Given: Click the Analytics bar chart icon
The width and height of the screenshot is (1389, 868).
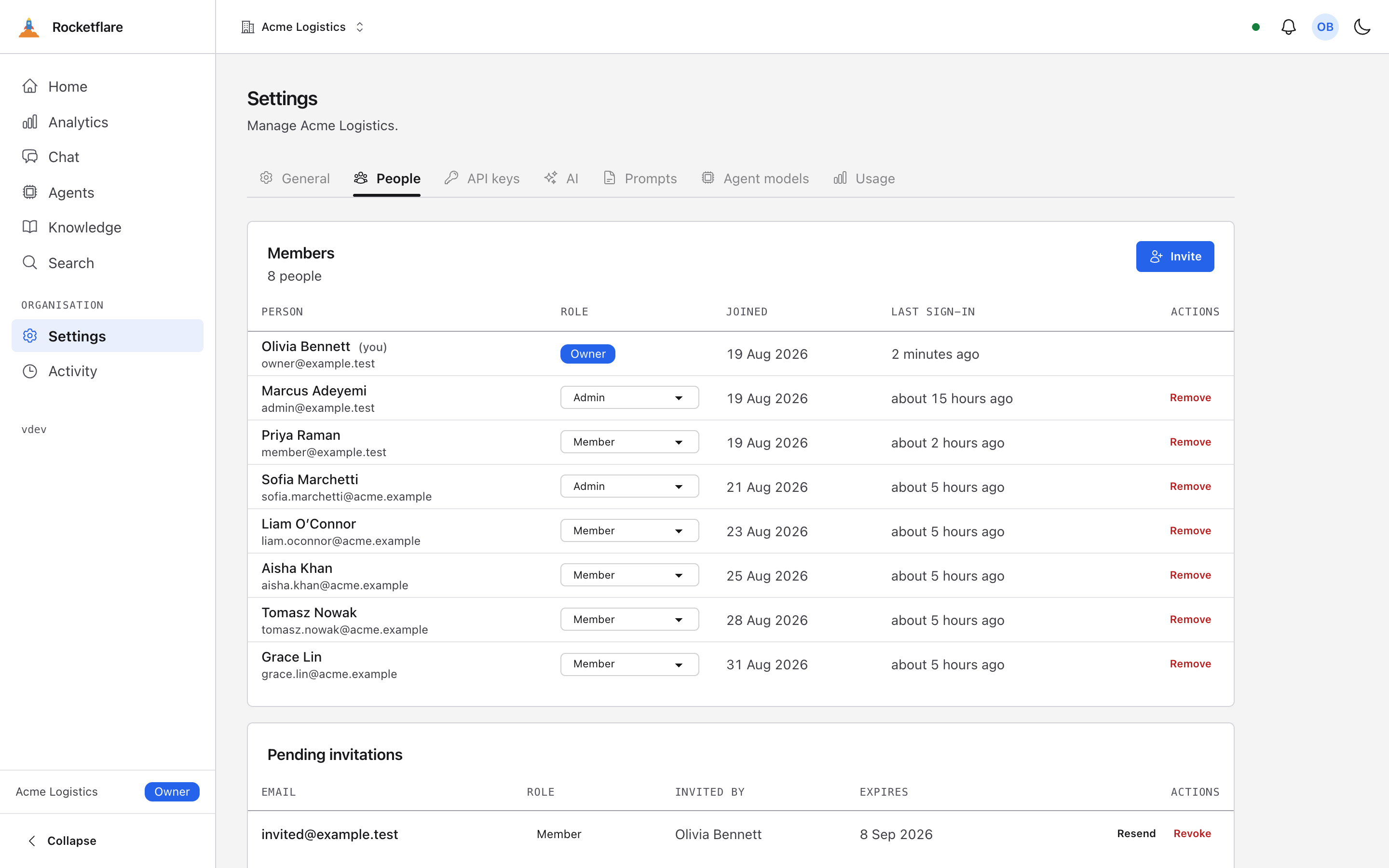Looking at the screenshot, I should (x=30, y=122).
